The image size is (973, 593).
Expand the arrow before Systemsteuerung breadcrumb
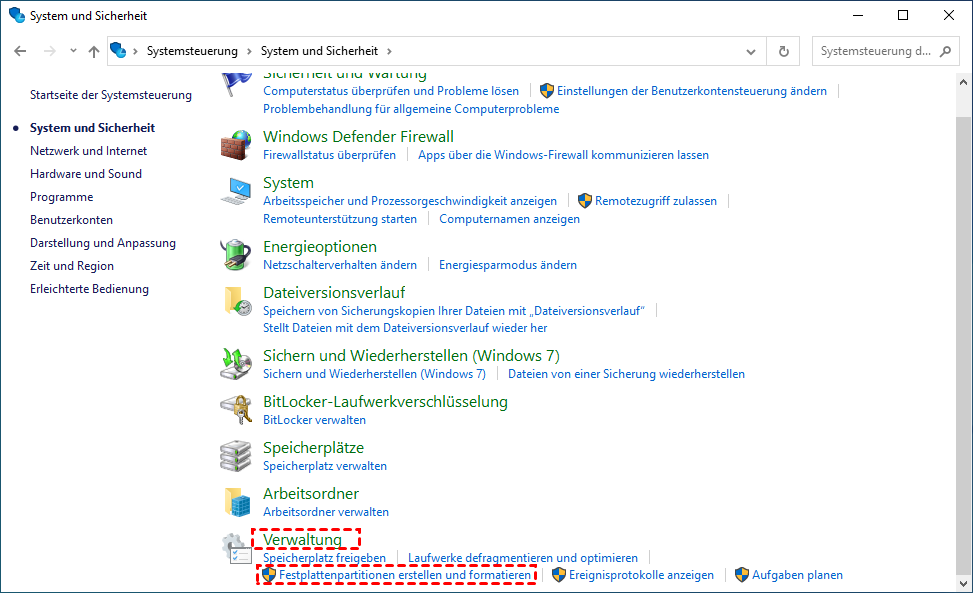(135, 51)
